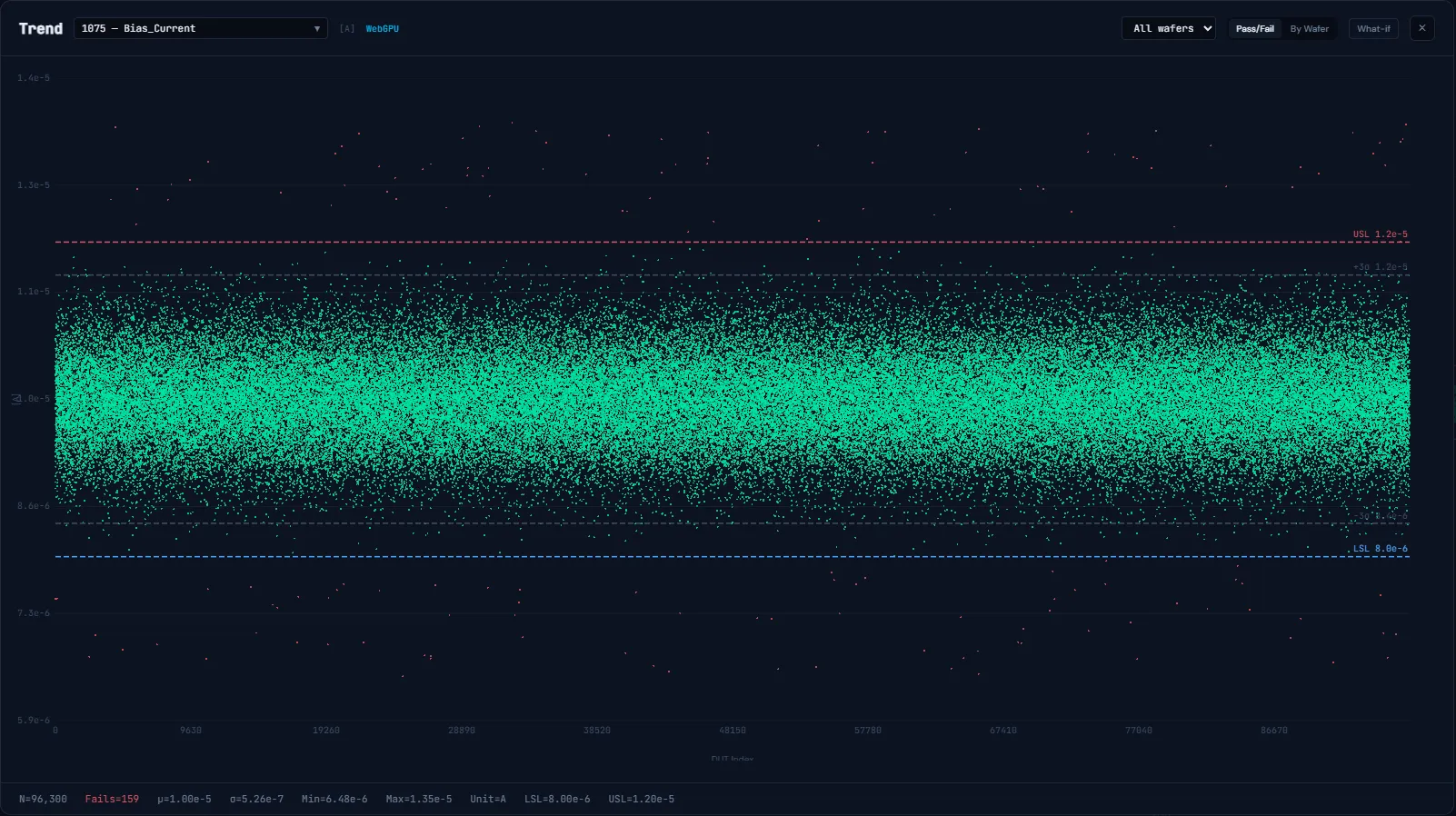Open the What-if analysis

(x=1373, y=28)
